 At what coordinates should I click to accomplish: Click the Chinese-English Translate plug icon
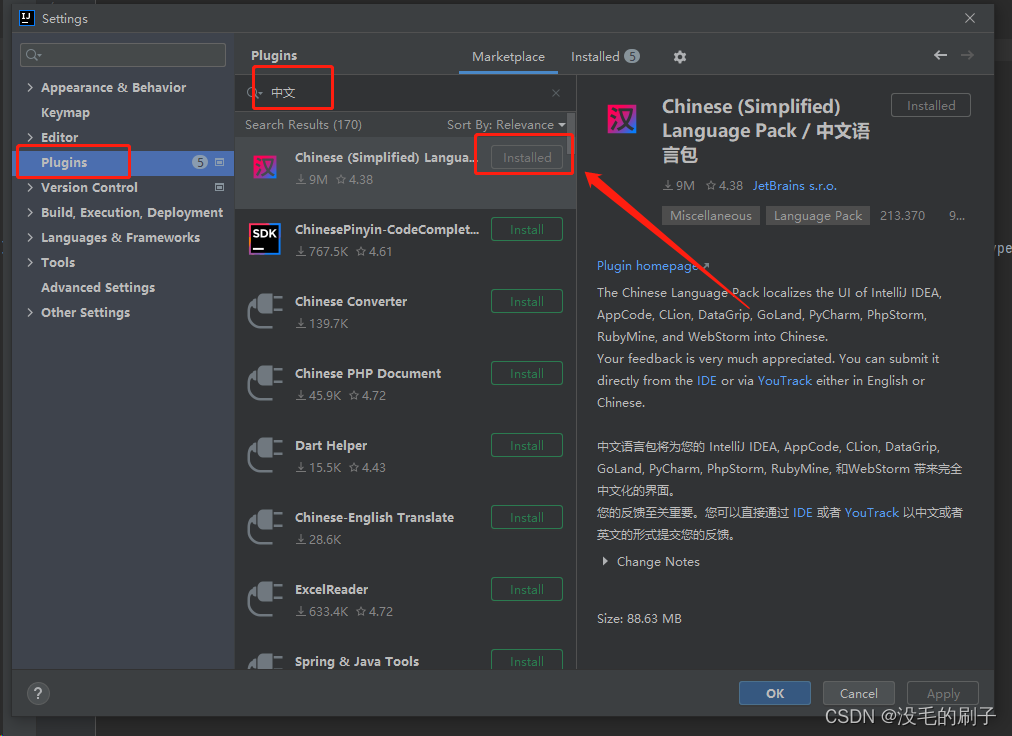point(265,527)
